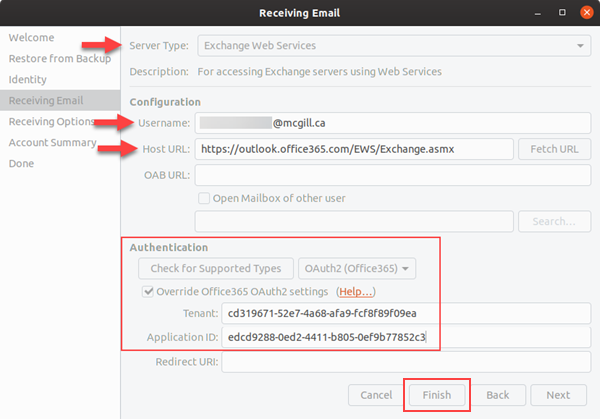
Task: Close the Receiving Email window
Action: point(587,13)
